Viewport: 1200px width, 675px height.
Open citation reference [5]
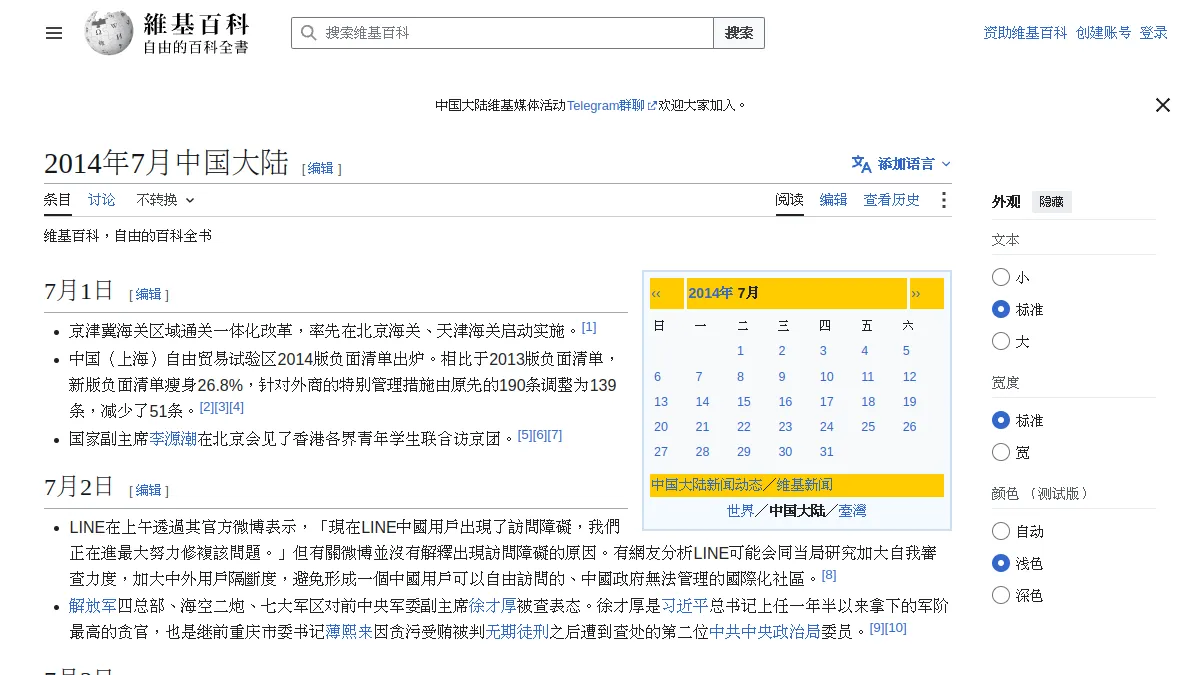525,435
